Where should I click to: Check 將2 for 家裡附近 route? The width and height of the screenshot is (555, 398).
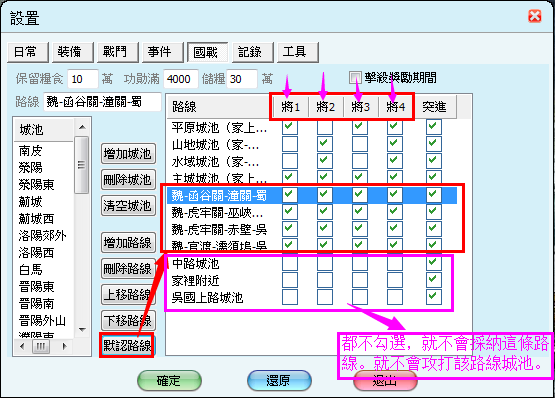tap(325, 280)
